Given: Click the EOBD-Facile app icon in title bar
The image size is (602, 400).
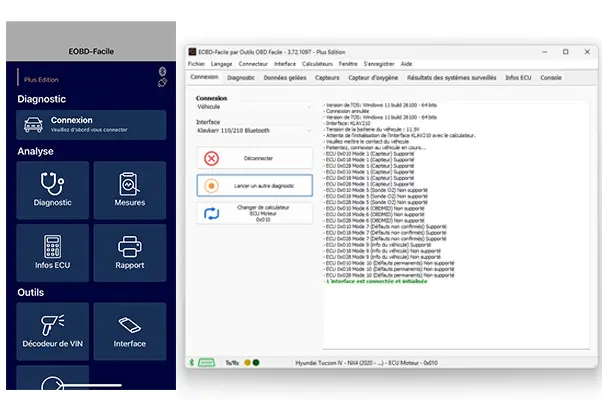Looking at the screenshot, I should (x=192, y=52).
